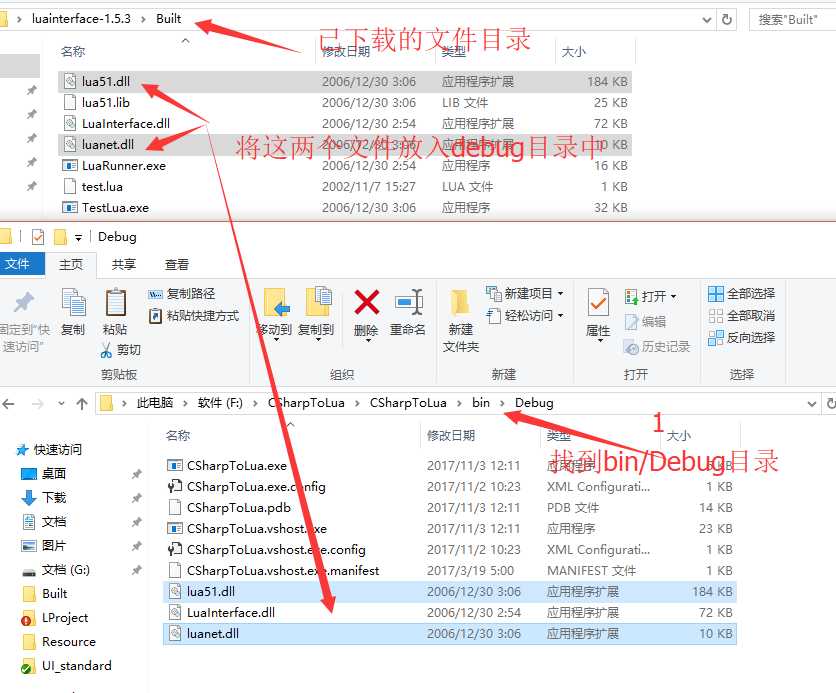Click the Copy To folder icon
This screenshot has height=693, width=836.
(318, 302)
